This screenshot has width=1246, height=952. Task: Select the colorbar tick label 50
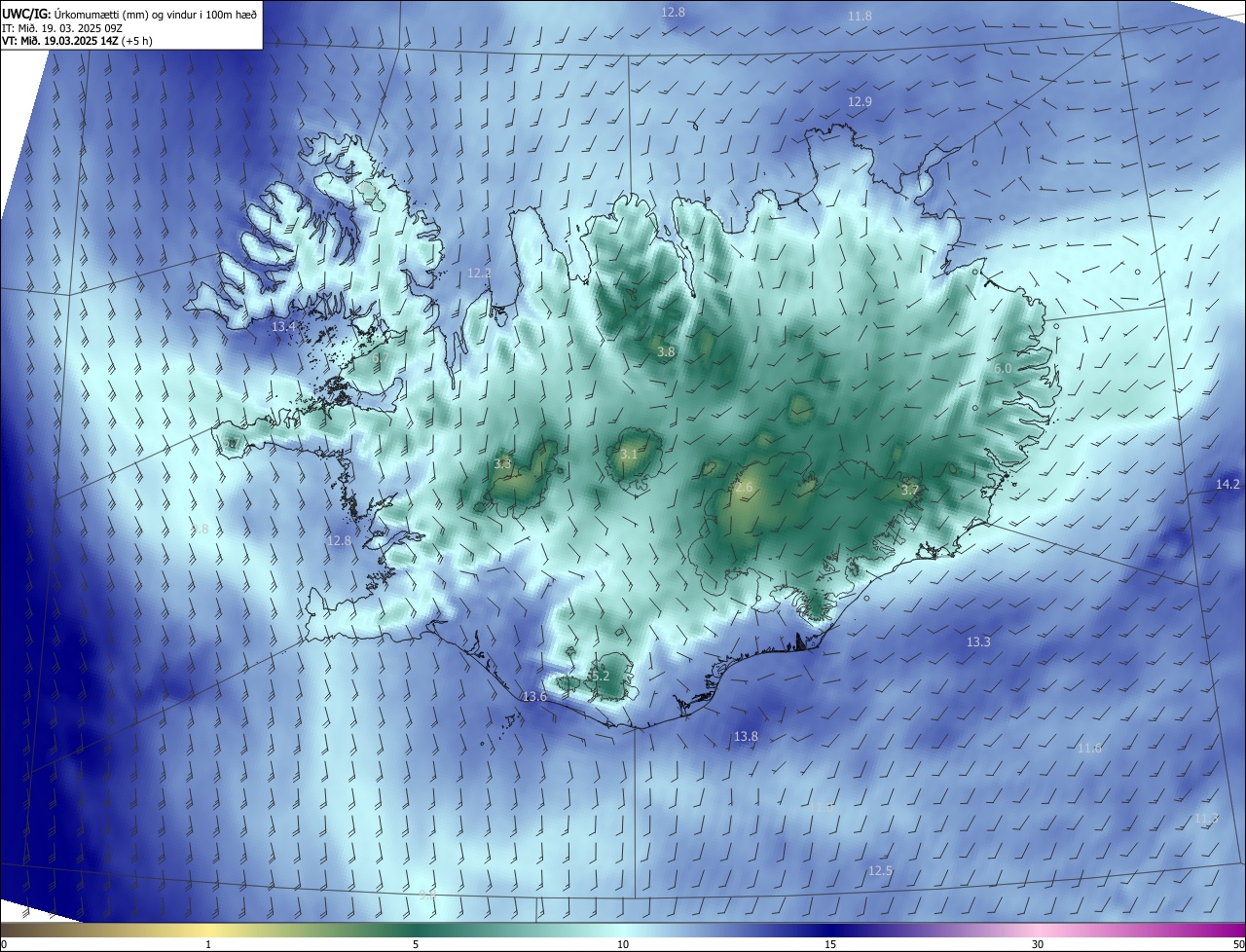tap(1238, 944)
